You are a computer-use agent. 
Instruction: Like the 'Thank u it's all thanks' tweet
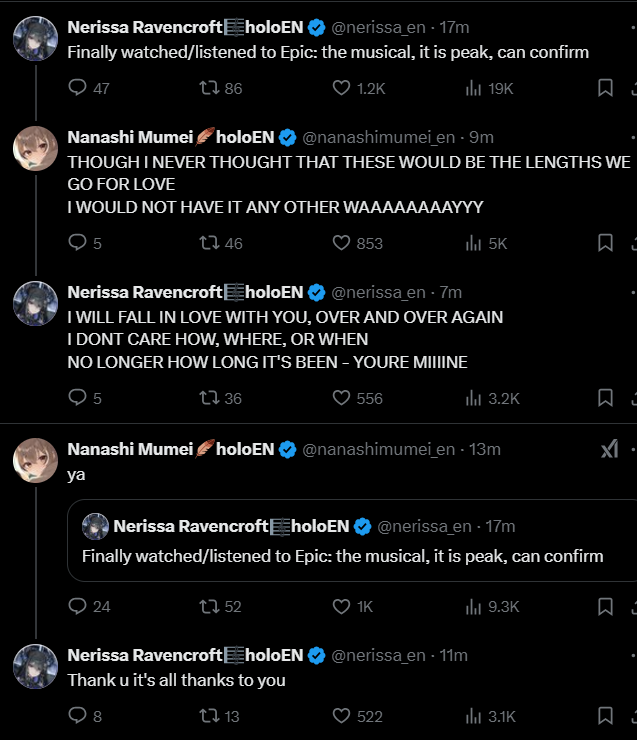click(342, 716)
